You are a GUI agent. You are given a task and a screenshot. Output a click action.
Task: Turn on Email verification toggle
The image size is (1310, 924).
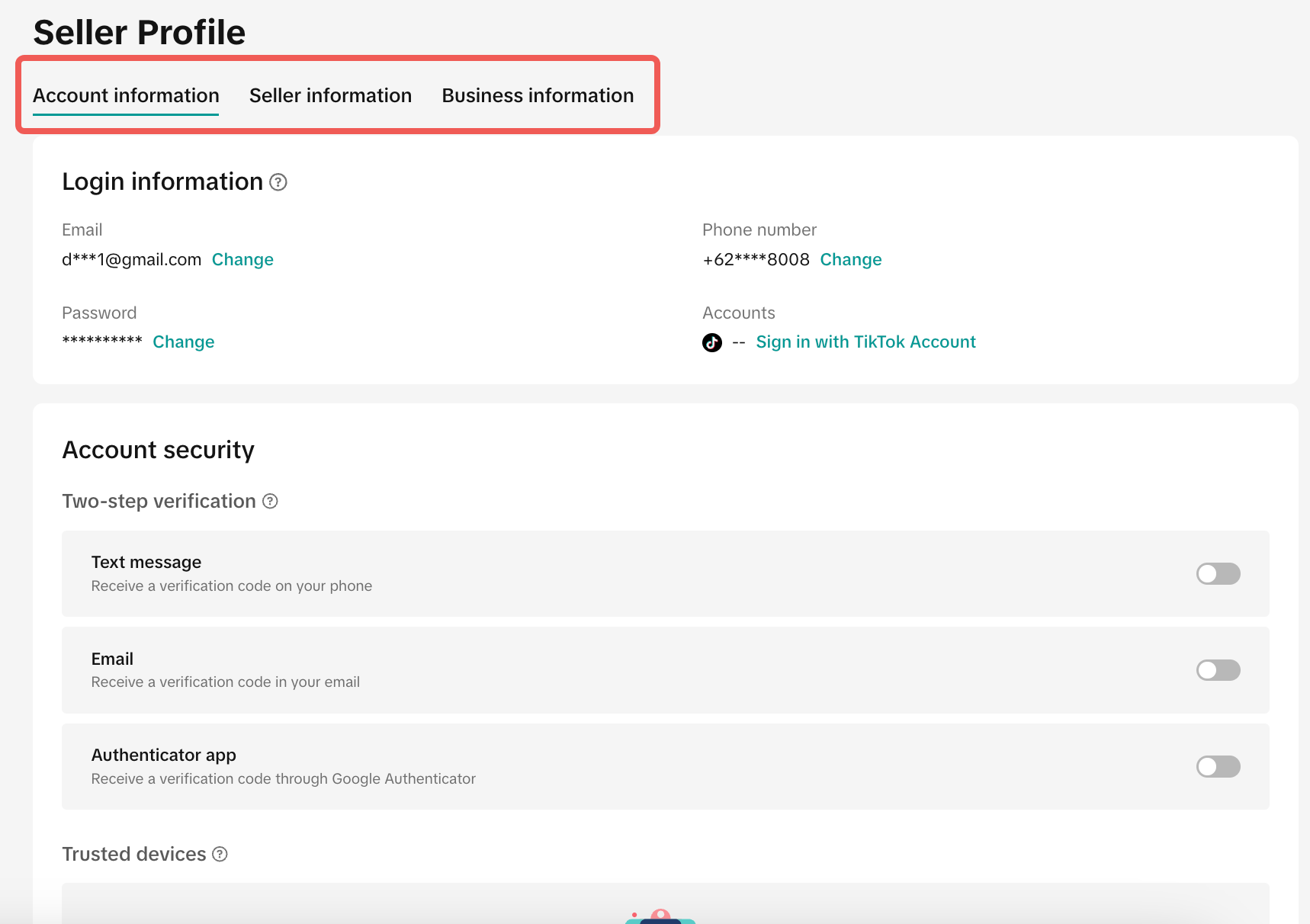(1218, 670)
